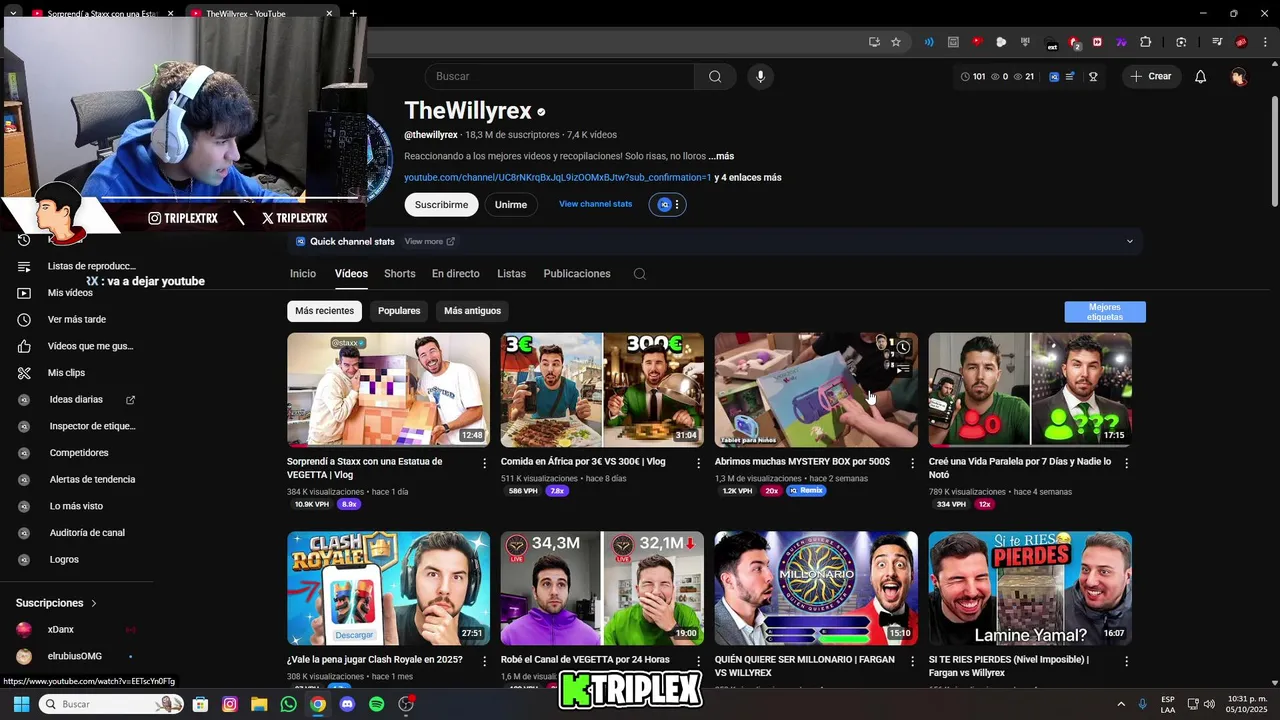Screen dimensions: 1280x720
Task: Click the trophy icon in vidIQ header bar
Action: point(1093,76)
